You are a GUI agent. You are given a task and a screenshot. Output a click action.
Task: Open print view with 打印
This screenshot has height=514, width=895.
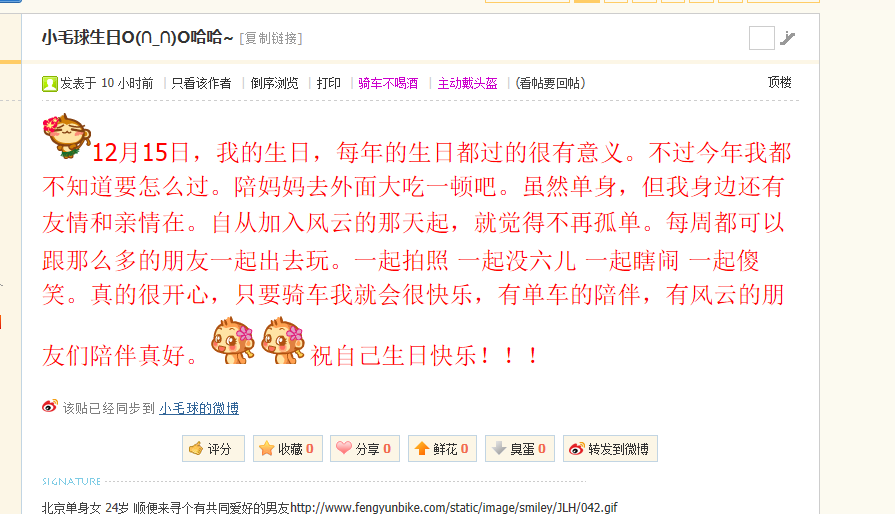point(329,83)
